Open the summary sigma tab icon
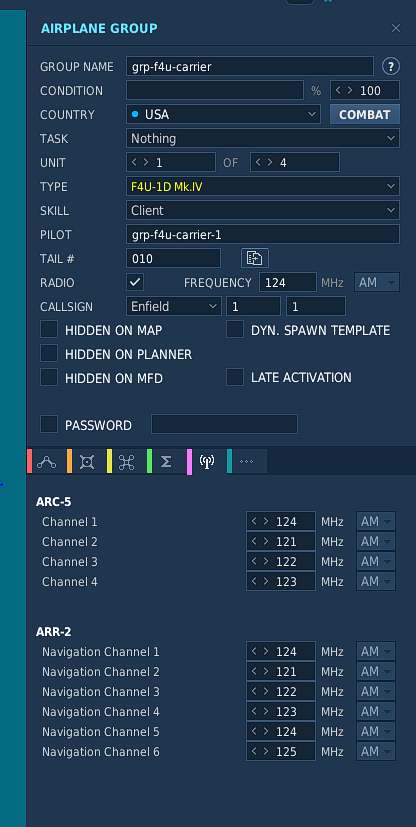This screenshot has width=416, height=827. [166, 462]
